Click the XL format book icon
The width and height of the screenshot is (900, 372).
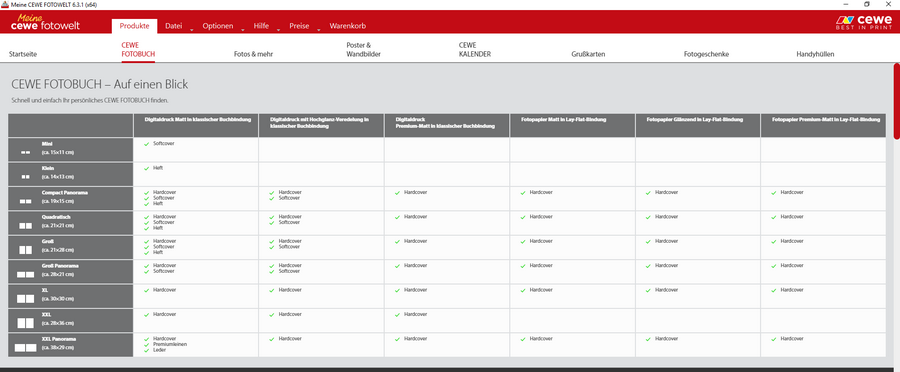[25, 299]
